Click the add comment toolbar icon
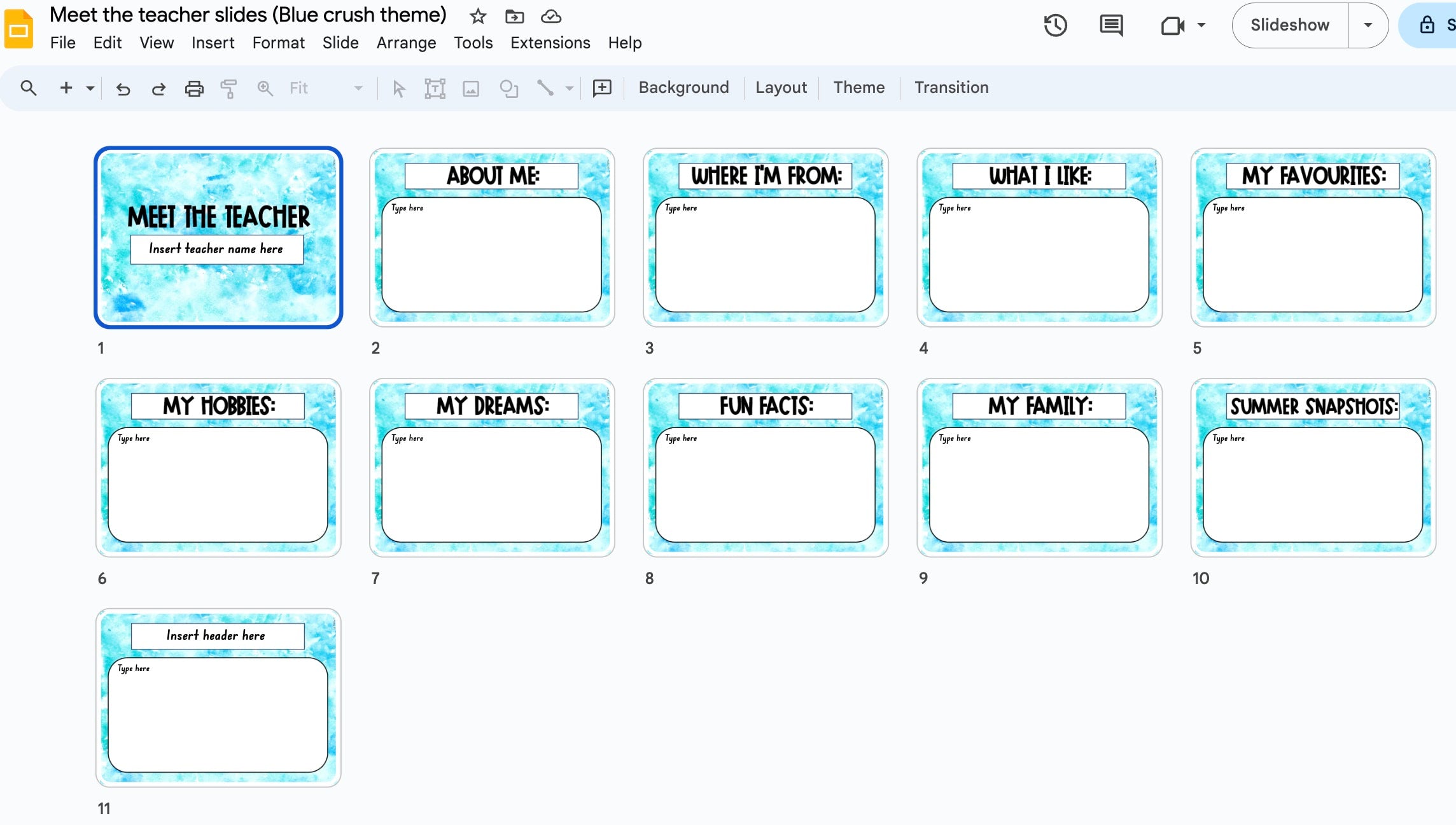The width and height of the screenshot is (1456, 825). click(x=602, y=88)
